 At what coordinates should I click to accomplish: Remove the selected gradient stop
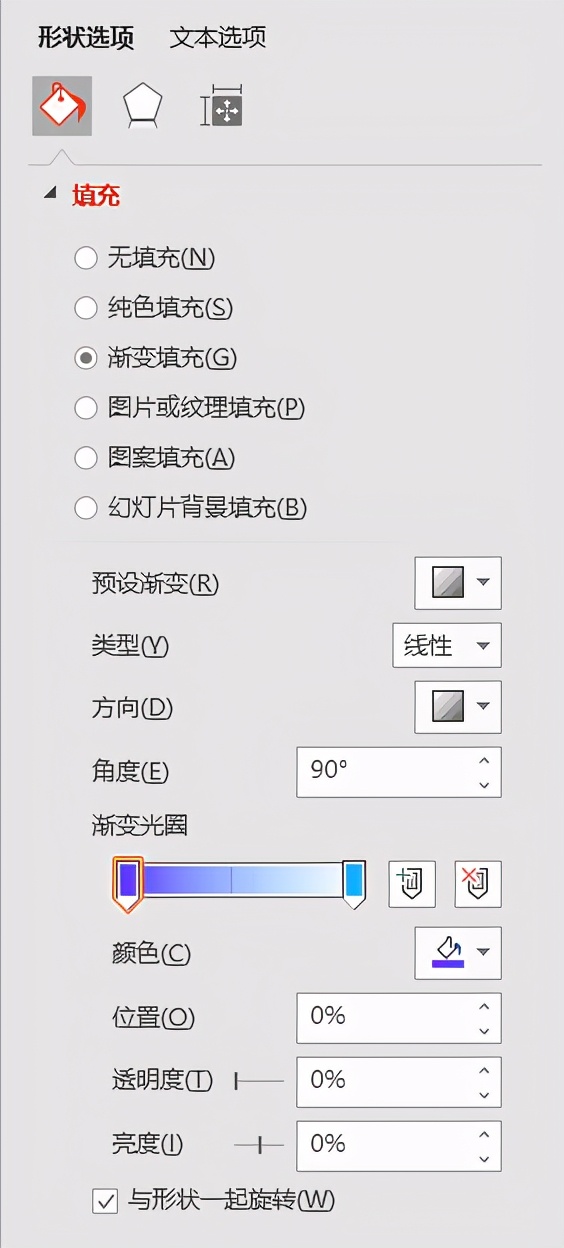tap(478, 884)
